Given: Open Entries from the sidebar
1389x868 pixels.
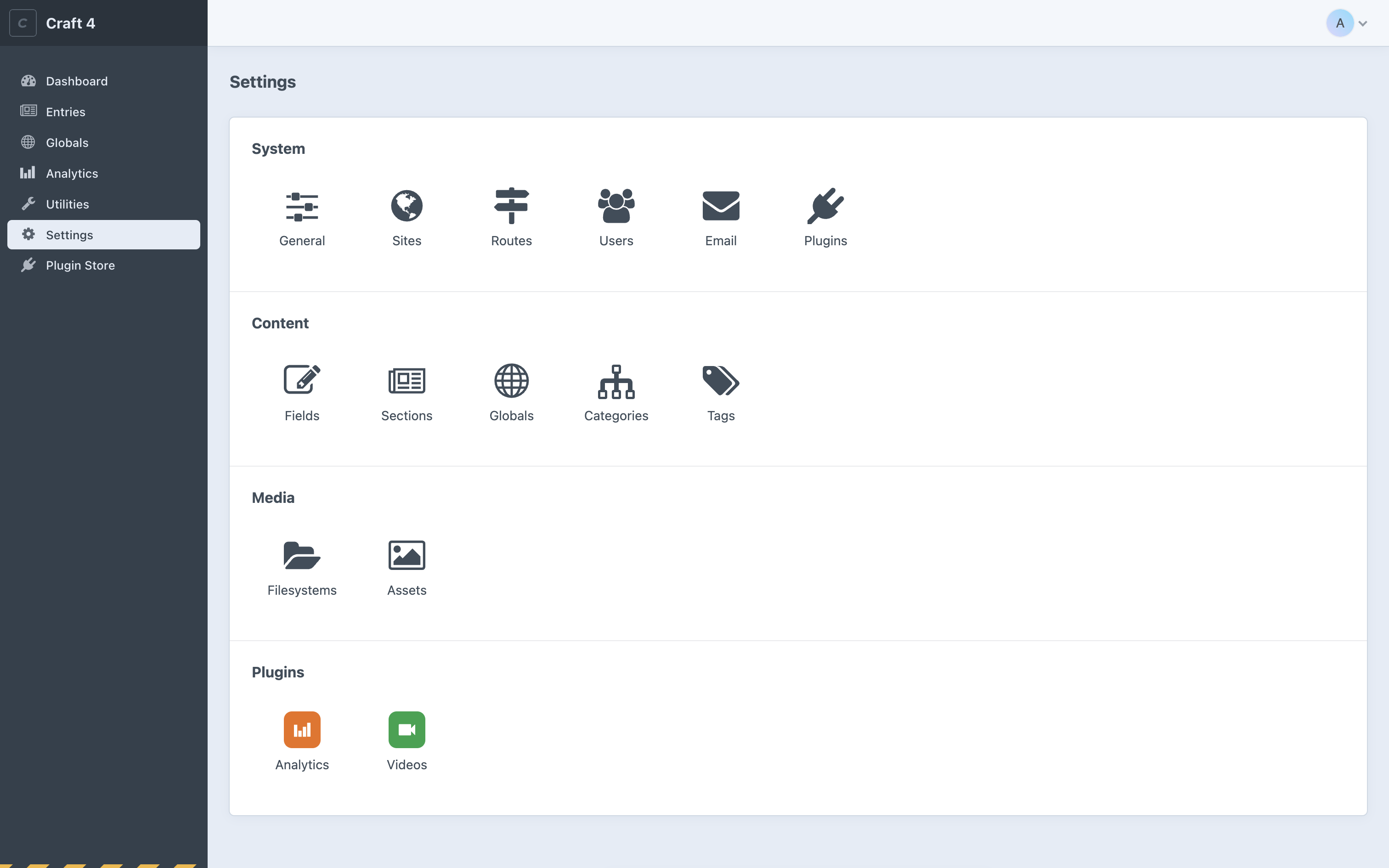Looking at the screenshot, I should [65, 112].
